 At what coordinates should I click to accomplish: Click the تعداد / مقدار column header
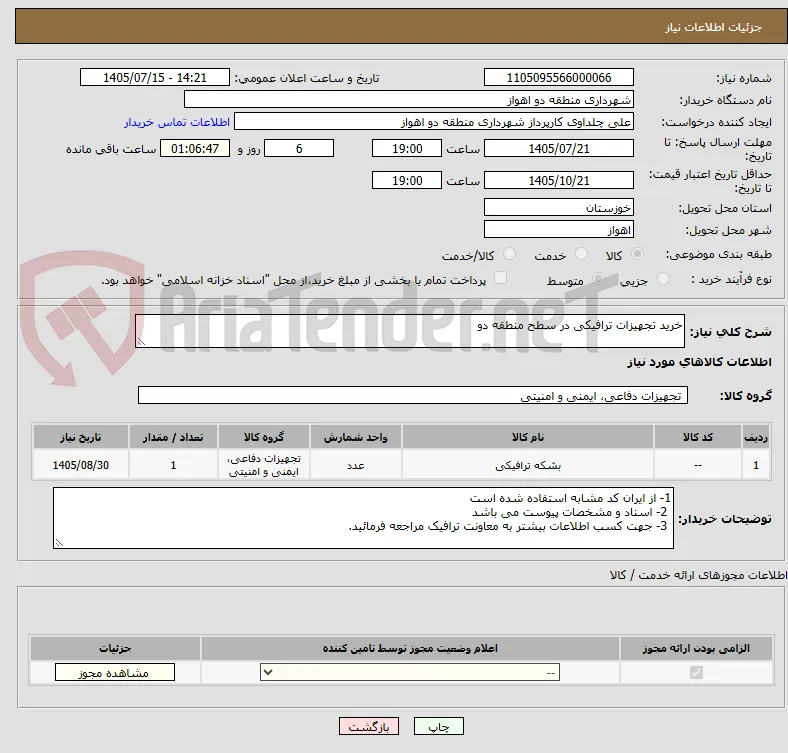click(x=173, y=437)
